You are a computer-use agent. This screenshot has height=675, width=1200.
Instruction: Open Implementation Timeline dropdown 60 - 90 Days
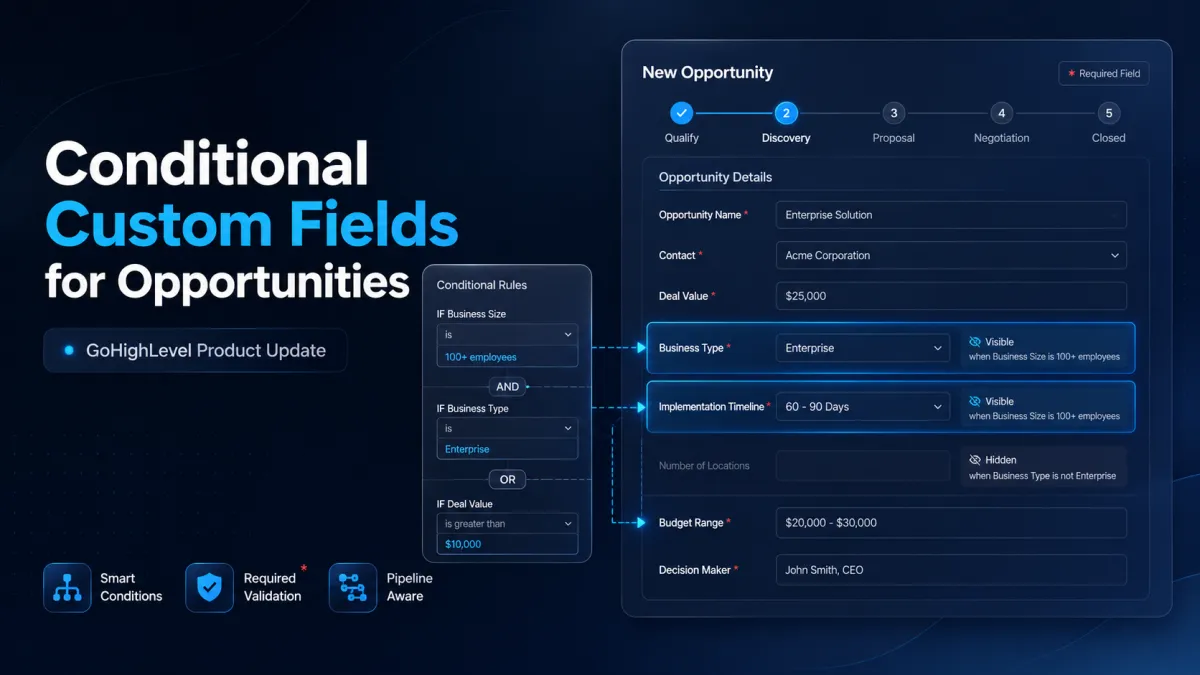click(x=863, y=407)
